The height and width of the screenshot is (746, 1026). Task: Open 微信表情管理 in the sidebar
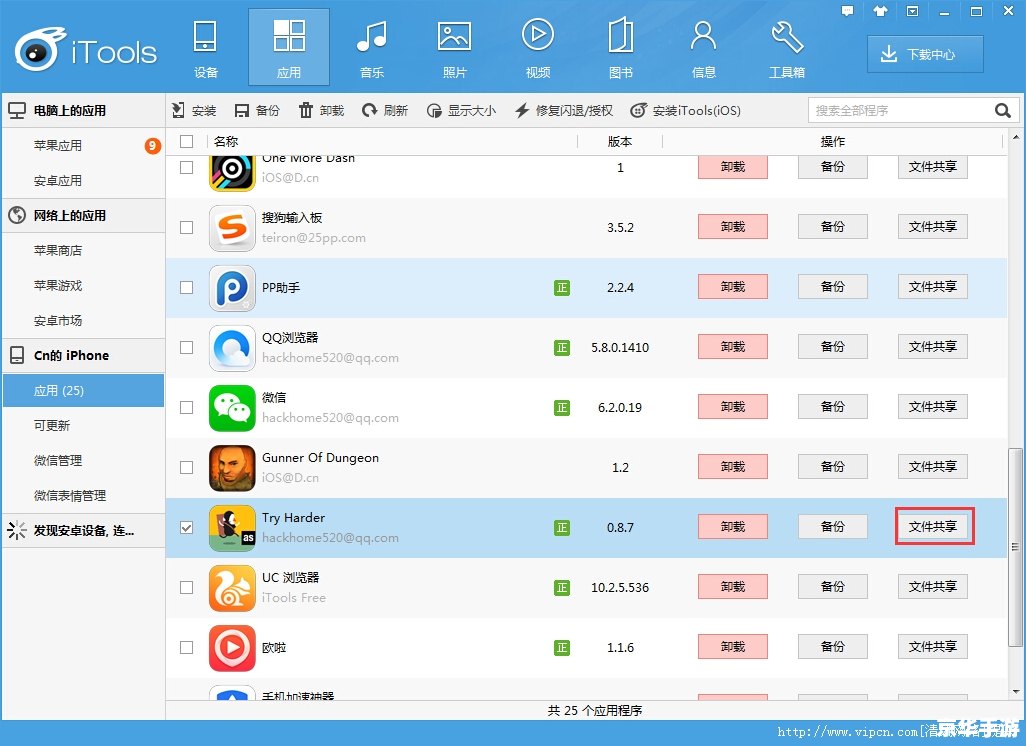point(83,495)
